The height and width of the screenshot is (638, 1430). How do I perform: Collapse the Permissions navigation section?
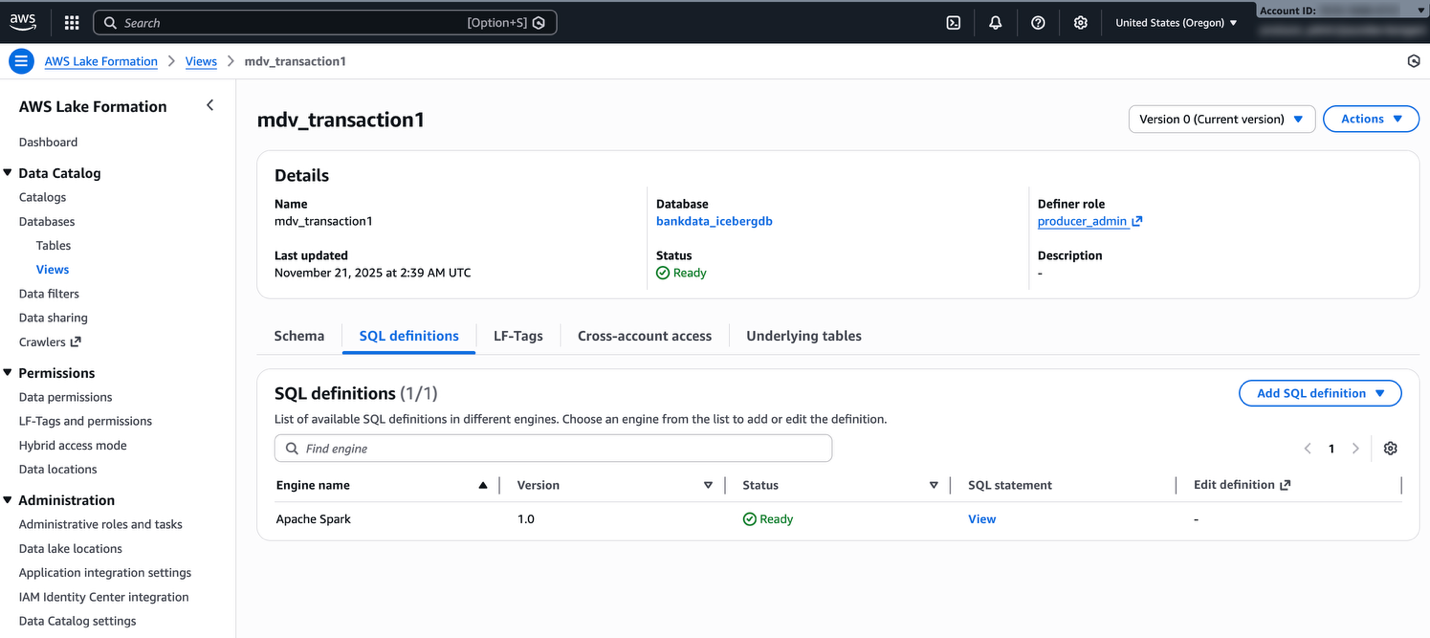(x=8, y=373)
